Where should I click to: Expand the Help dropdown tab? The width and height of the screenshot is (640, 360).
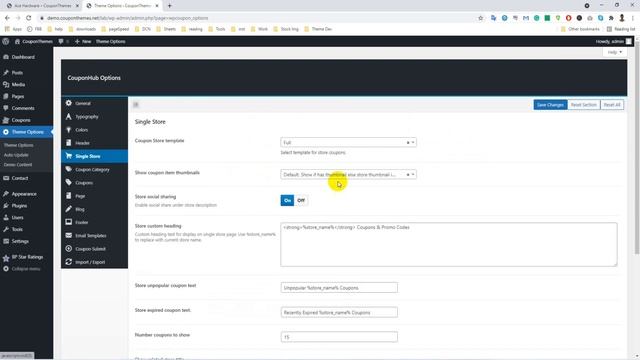(614, 52)
